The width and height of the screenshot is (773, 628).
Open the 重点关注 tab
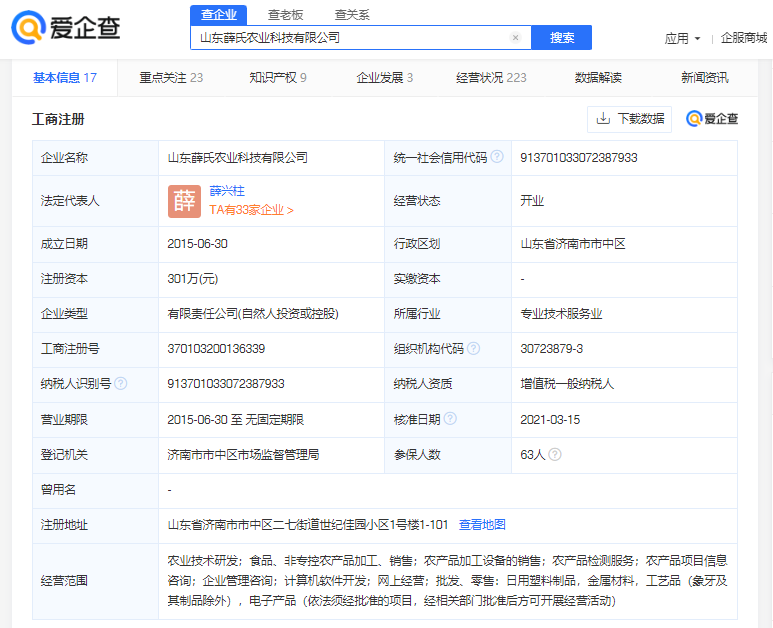coord(171,78)
